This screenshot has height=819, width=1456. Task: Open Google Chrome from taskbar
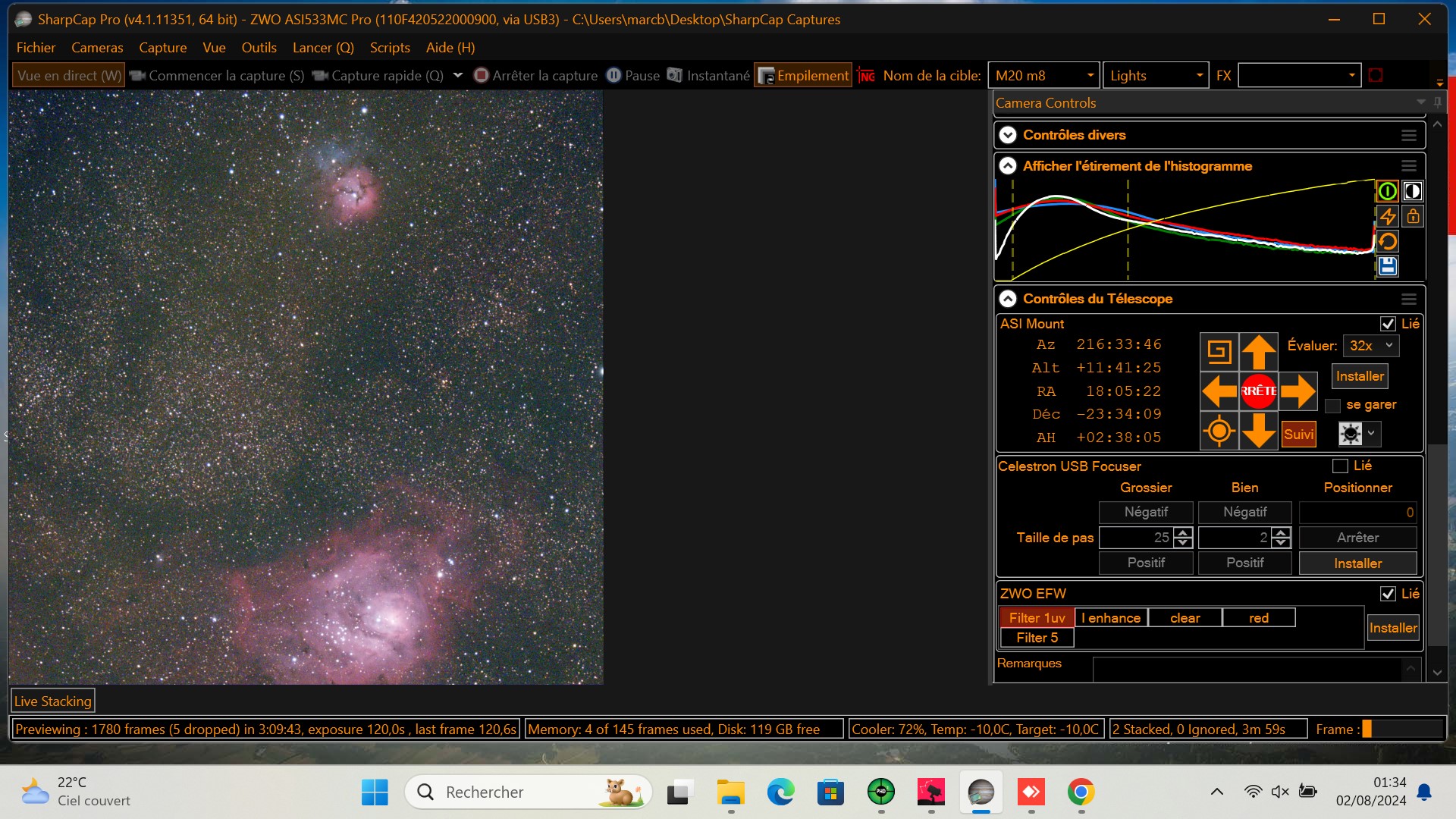click(1081, 792)
